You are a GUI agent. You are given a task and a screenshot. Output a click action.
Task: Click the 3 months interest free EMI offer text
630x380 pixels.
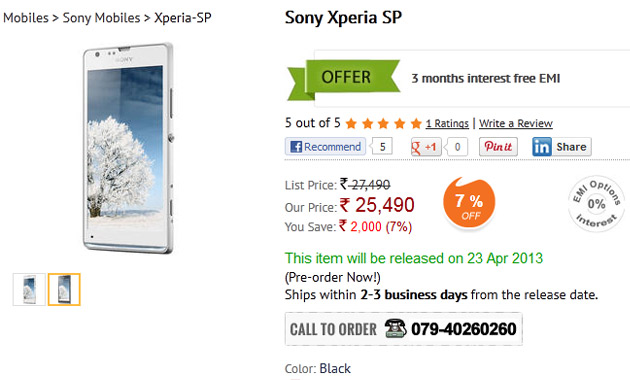pos(486,78)
